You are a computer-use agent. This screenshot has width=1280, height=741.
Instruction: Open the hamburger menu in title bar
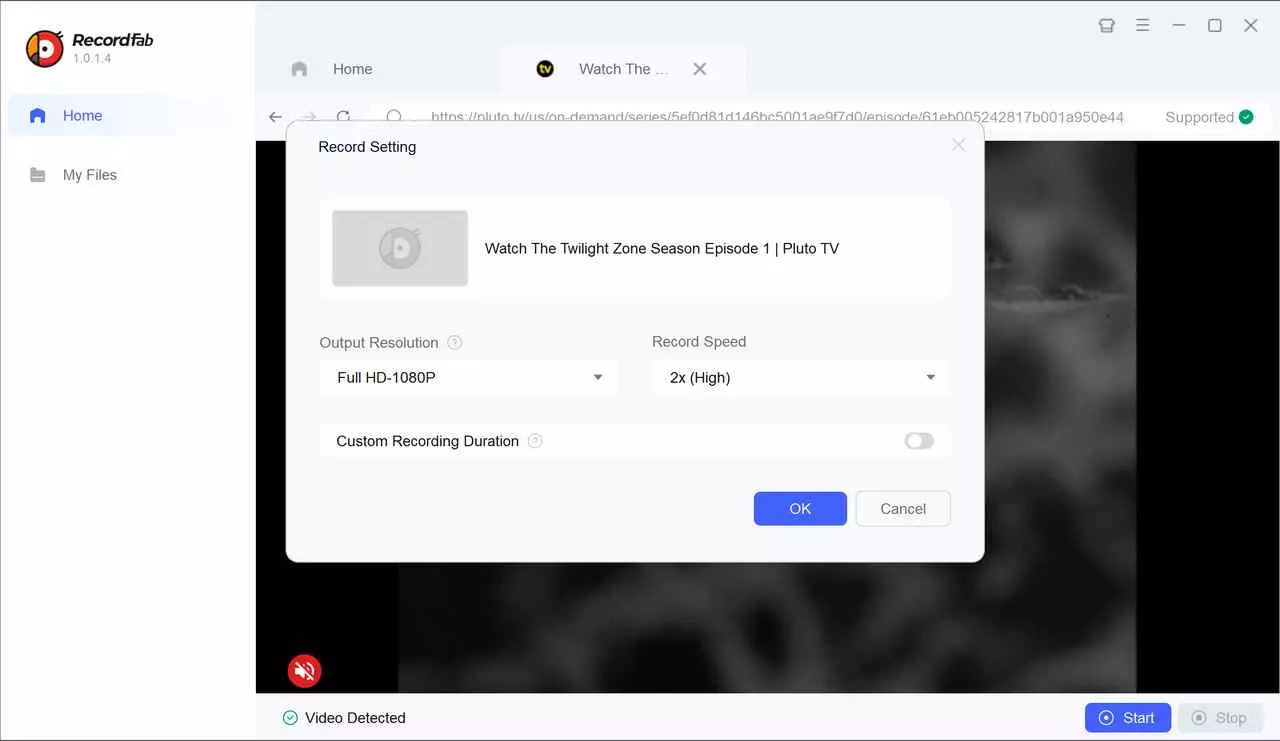click(x=1143, y=26)
